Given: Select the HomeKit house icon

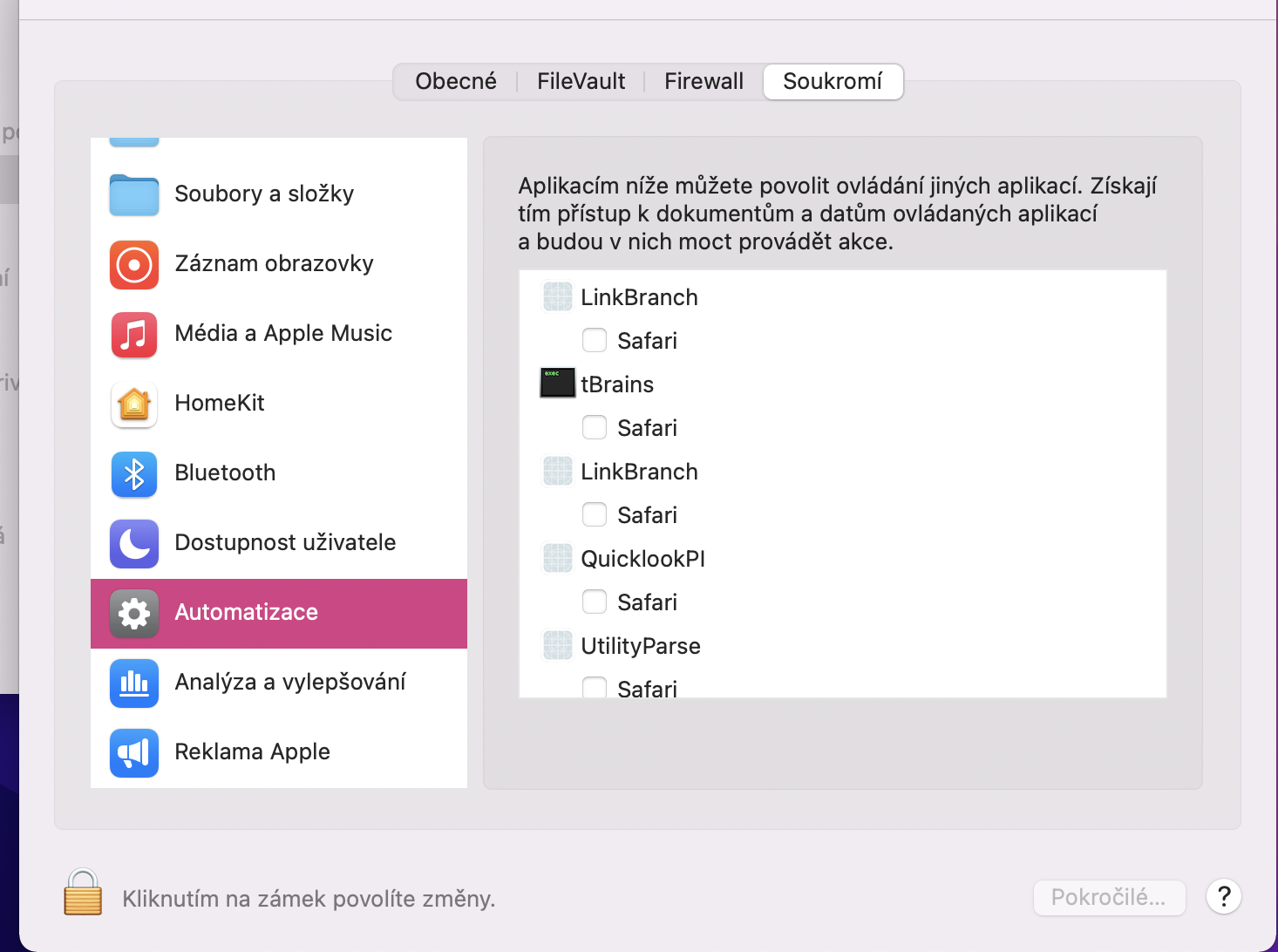Looking at the screenshot, I should [134, 404].
